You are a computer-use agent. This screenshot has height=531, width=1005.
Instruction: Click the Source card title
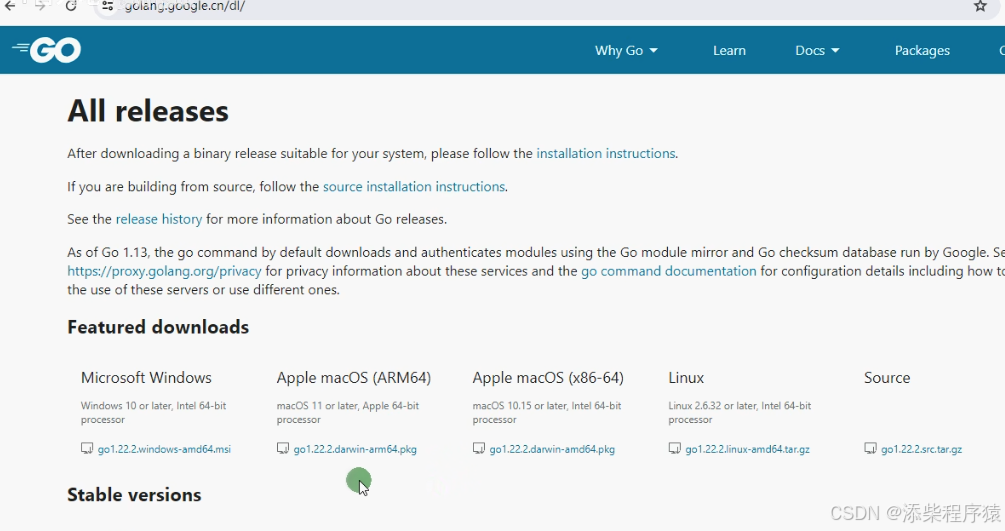pos(887,378)
